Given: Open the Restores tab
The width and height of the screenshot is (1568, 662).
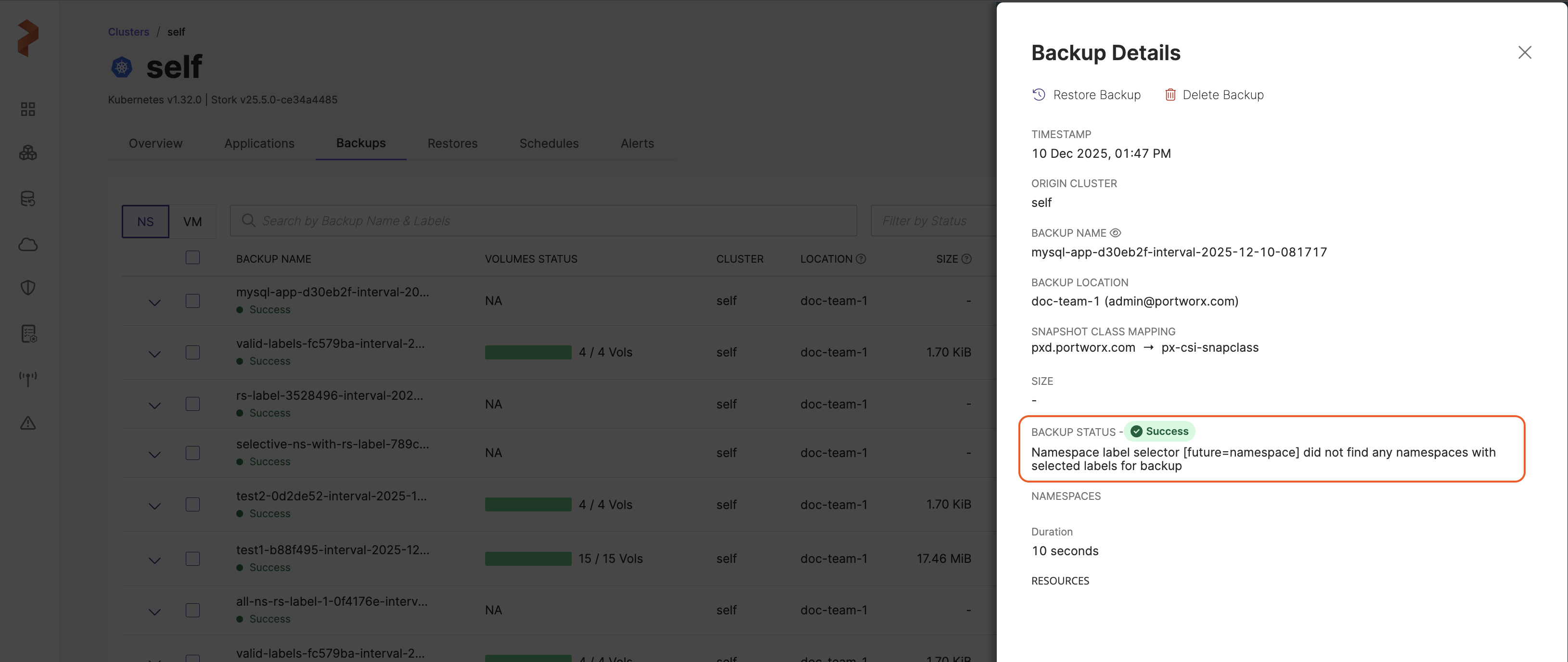Looking at the screenshot, I should point(452,143).
